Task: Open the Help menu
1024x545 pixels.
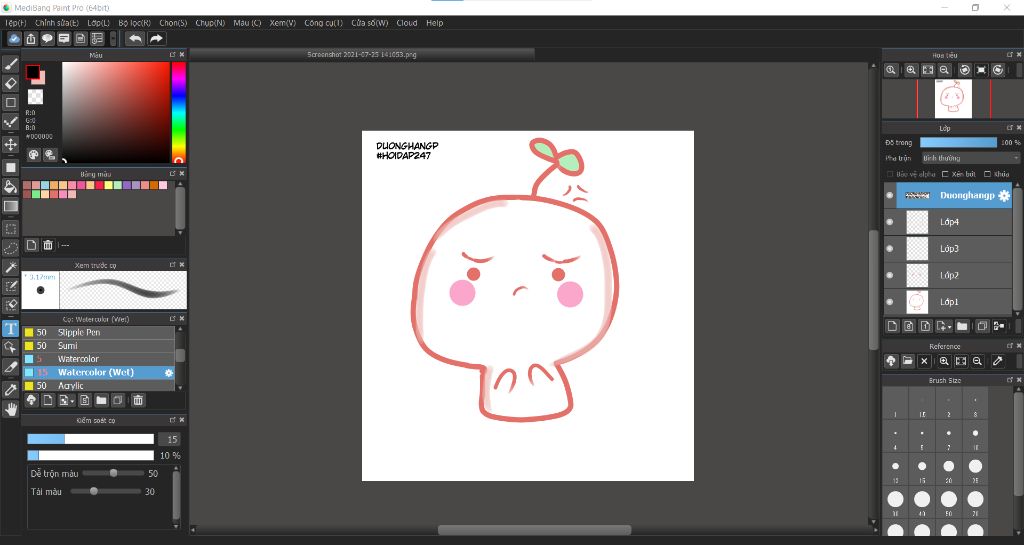Action: click(x=434, y=23)
